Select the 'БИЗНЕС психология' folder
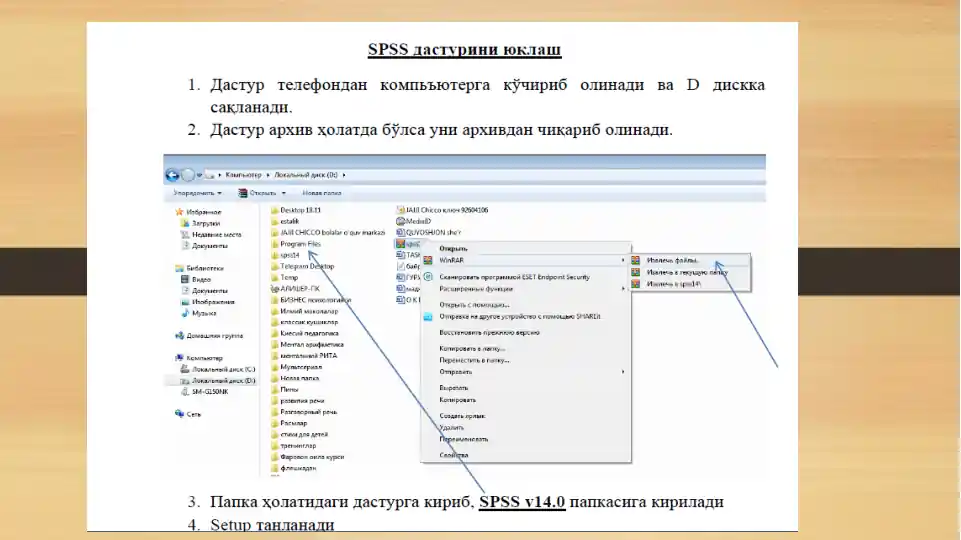This screenshot has width=961, height=540. [316, 300]
